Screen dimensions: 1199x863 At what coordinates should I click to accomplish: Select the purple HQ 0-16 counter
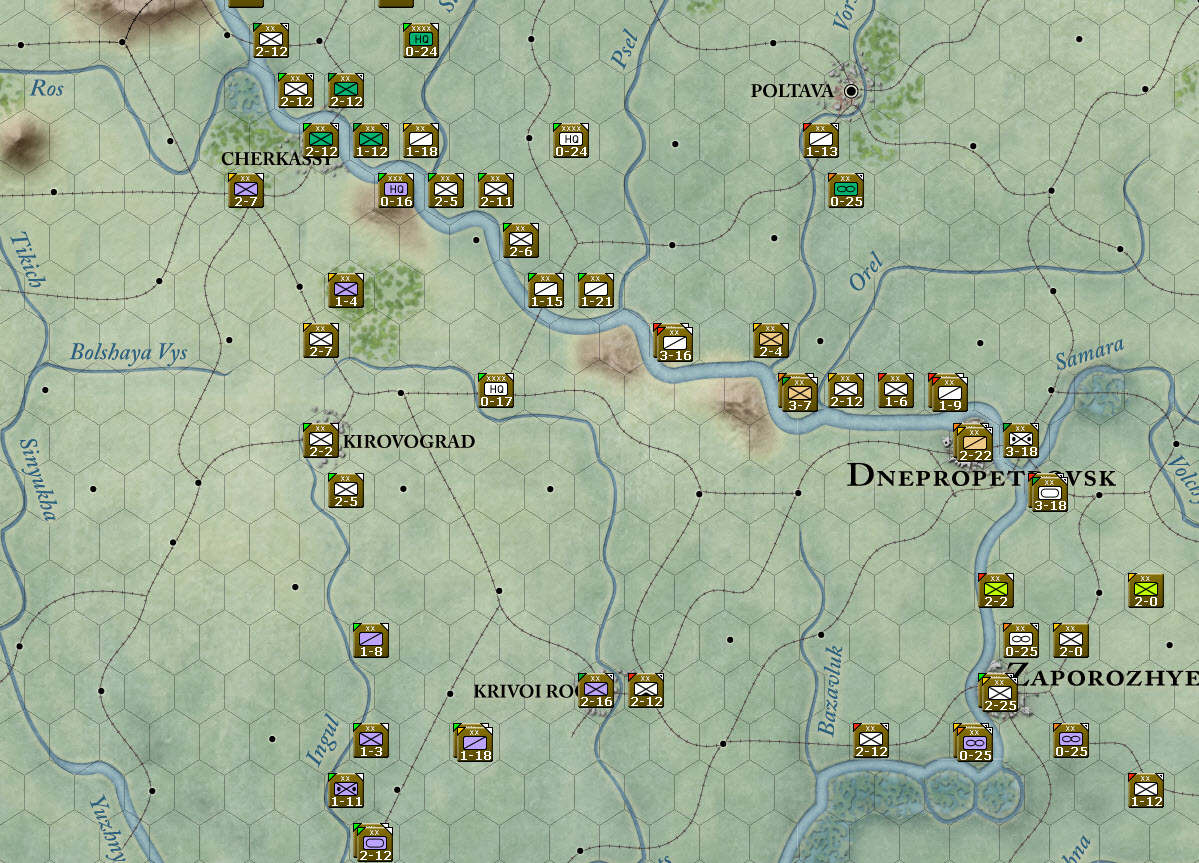point(396,191)
